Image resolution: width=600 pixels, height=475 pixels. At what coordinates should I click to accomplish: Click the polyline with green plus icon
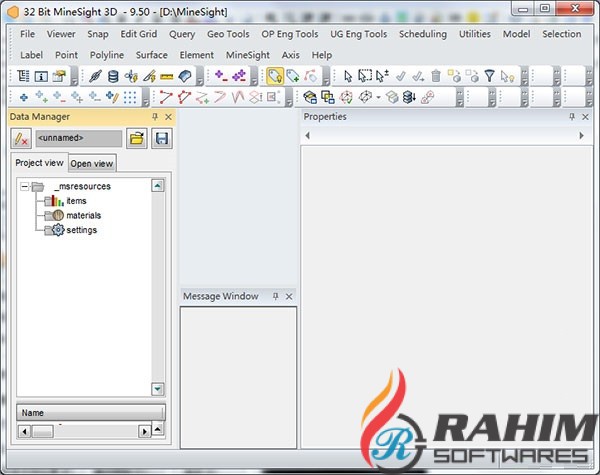click(x=202, y=97)
